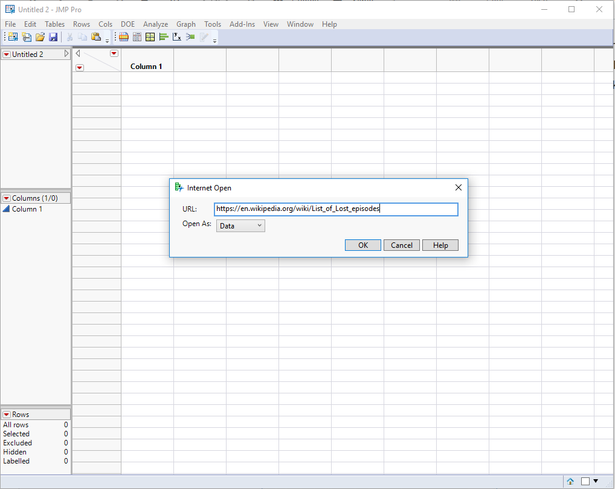Click the green bars Fit Y by X icon
Screen dimensions: 615x489
coord(164,37)
